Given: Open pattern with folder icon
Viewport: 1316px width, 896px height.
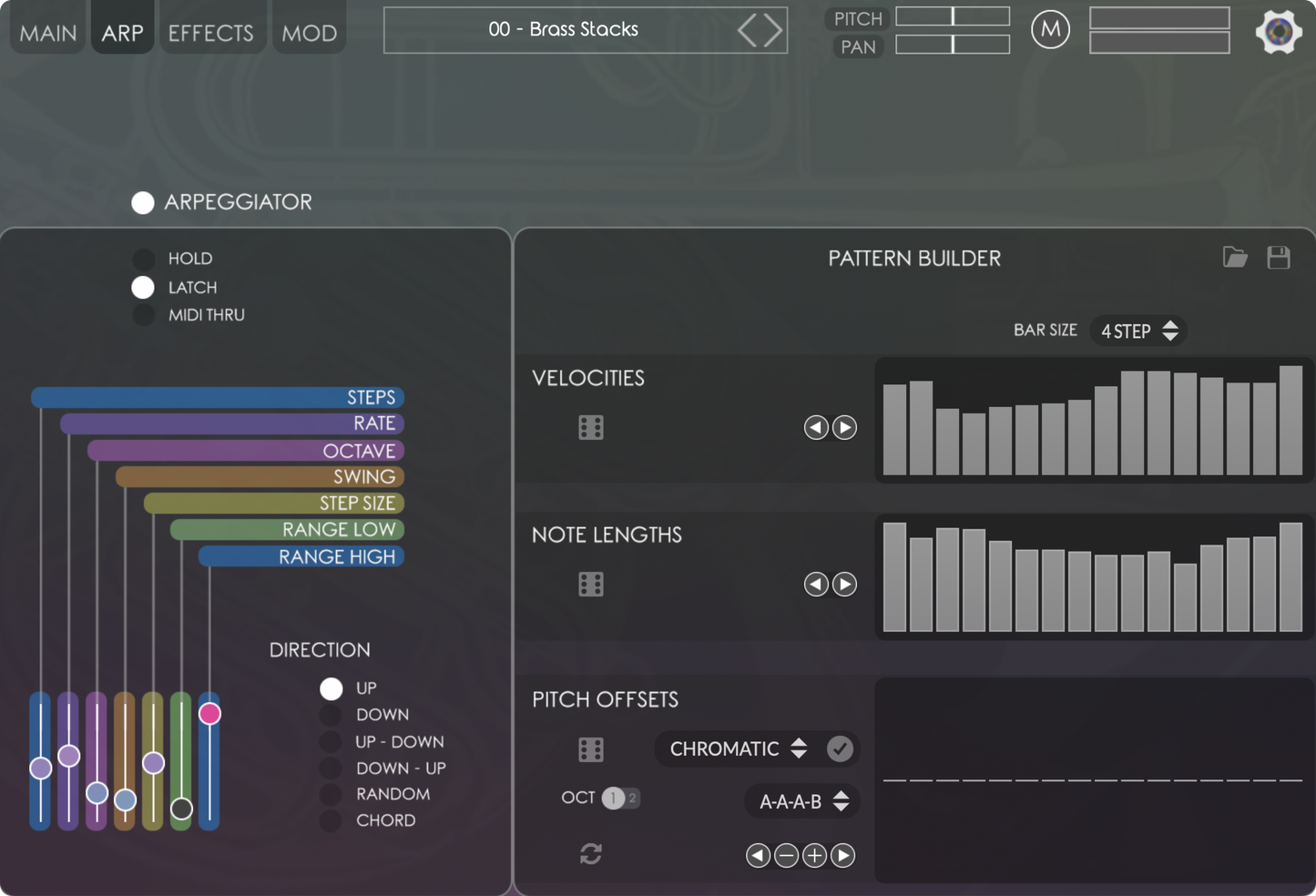Looking at the screenshot, I should click(x=1235, y=258).
